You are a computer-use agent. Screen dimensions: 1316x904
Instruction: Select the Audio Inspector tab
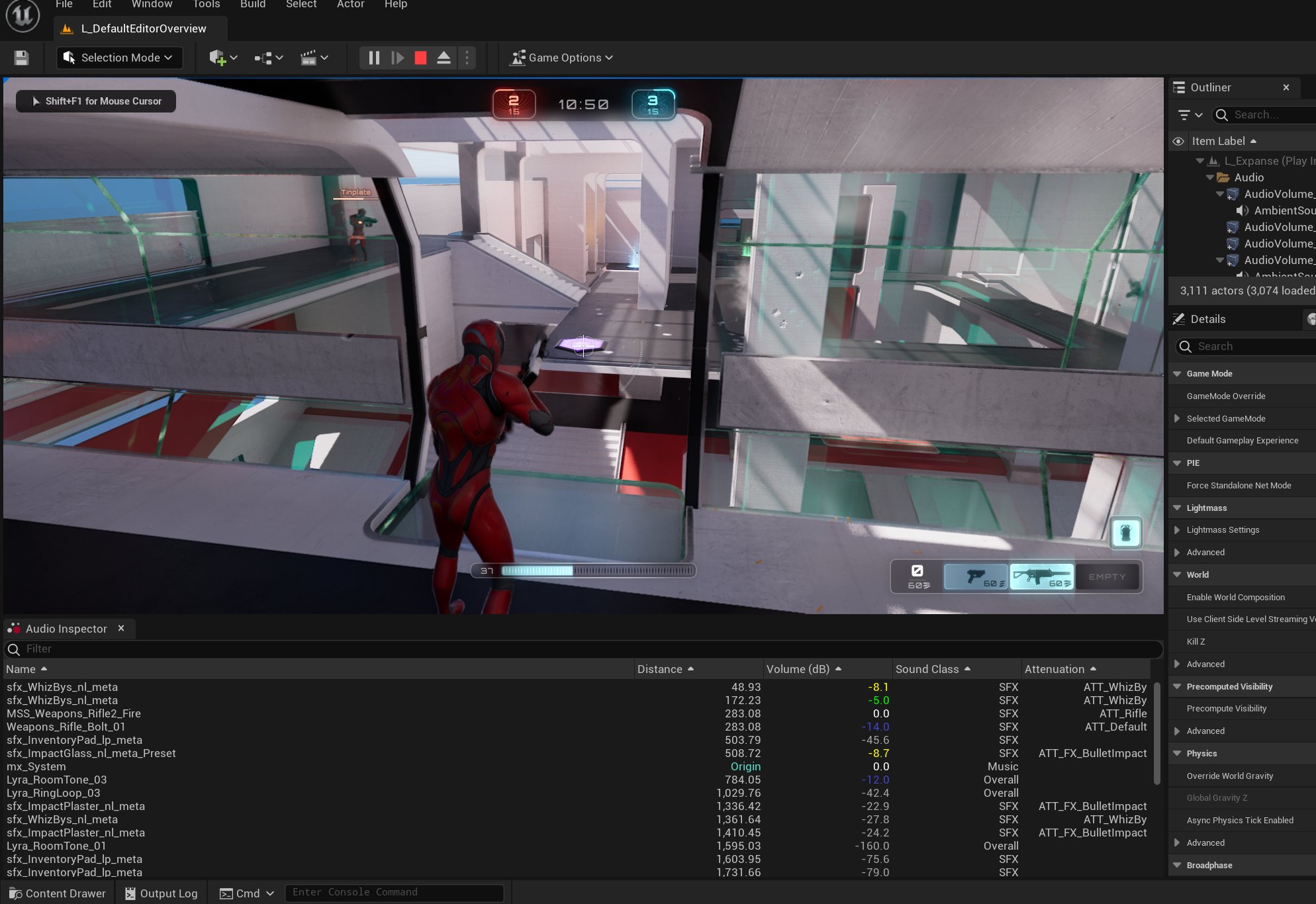click(66, 629)
